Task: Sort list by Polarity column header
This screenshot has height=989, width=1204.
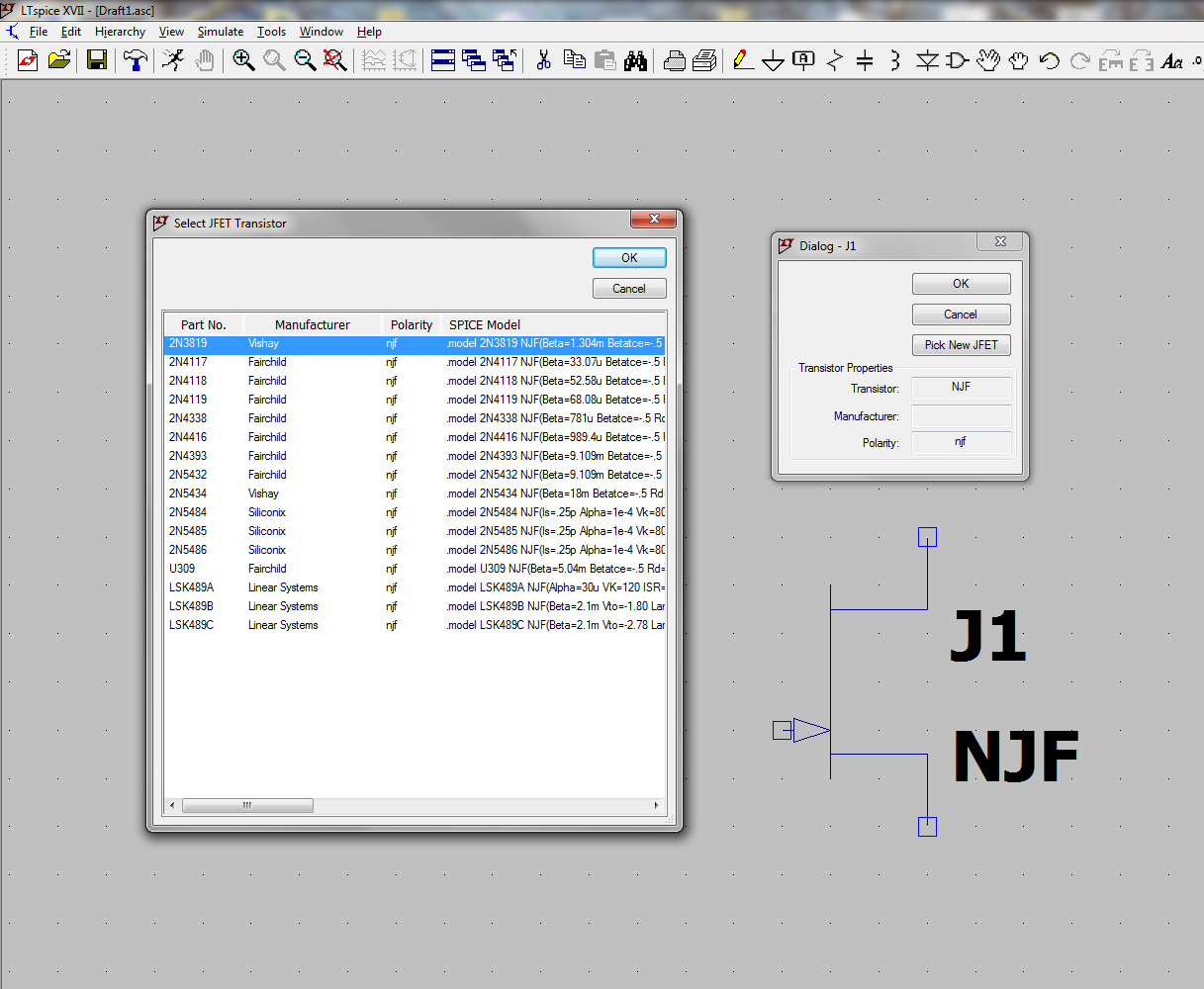Action: pos(412,324)
